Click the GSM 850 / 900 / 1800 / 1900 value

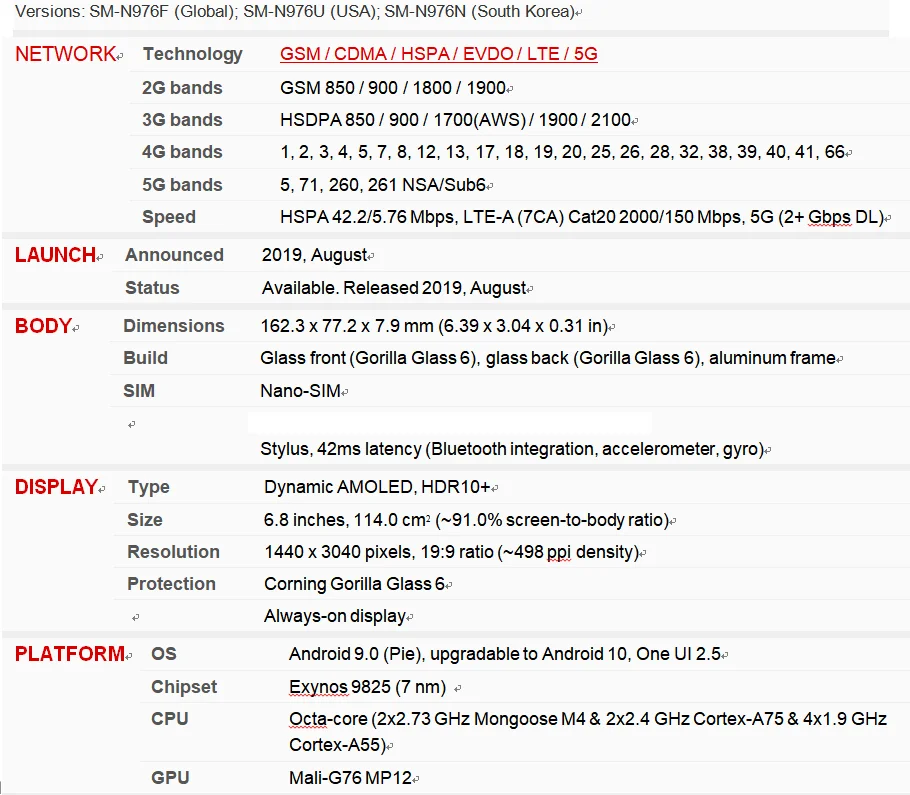[x=393, y=88]
